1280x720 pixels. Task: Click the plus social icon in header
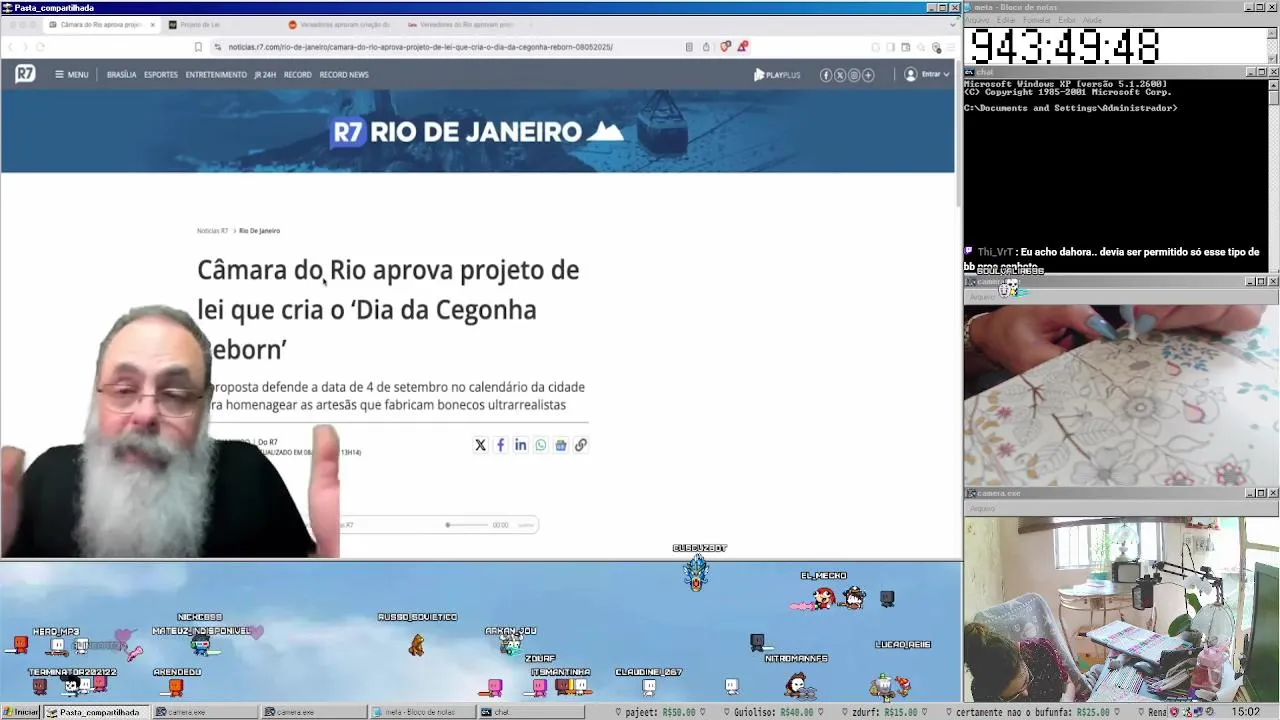(868, 75)
